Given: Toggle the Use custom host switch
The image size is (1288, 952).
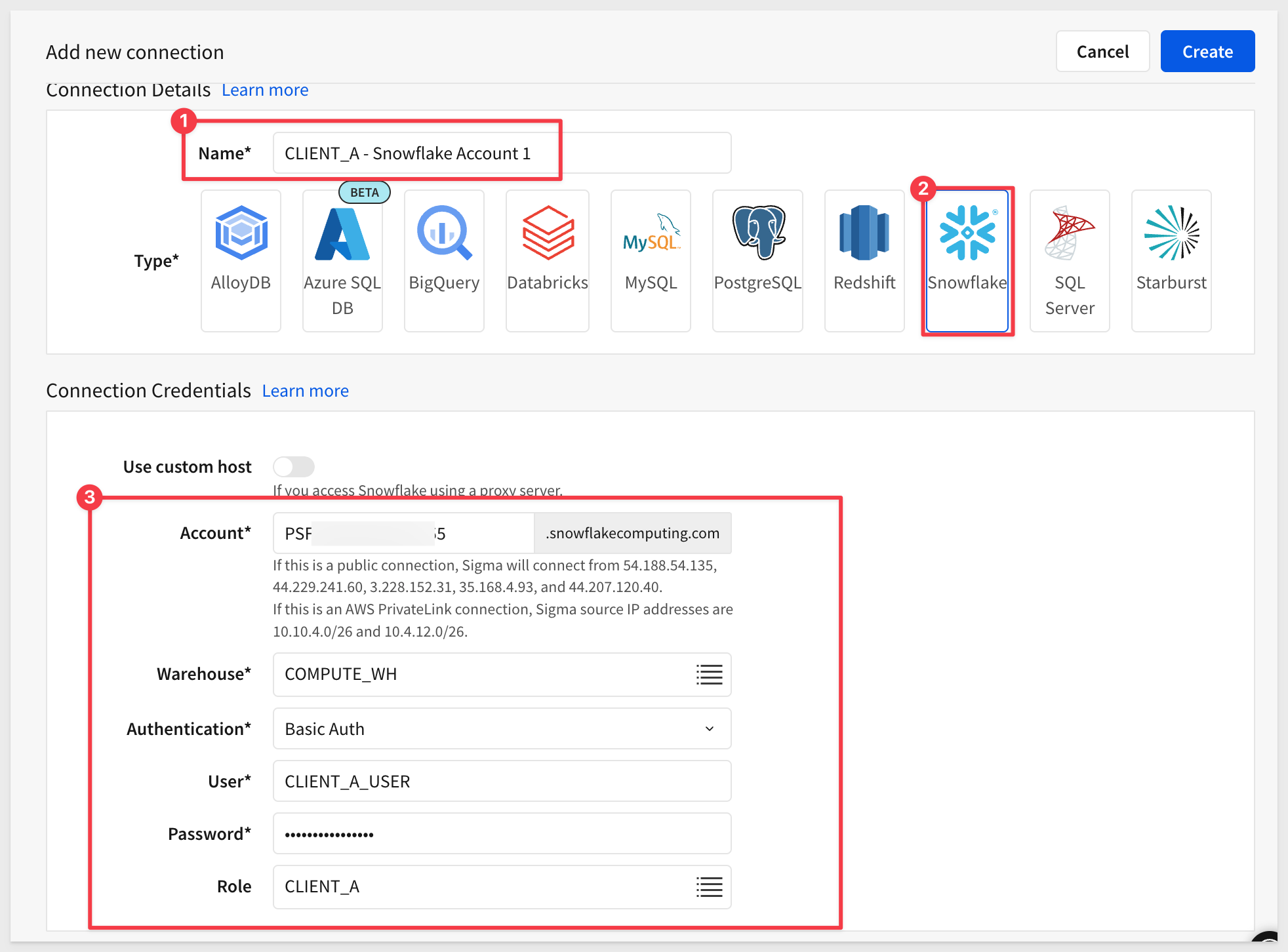Looking at the screenshot, I should (294, 467).
